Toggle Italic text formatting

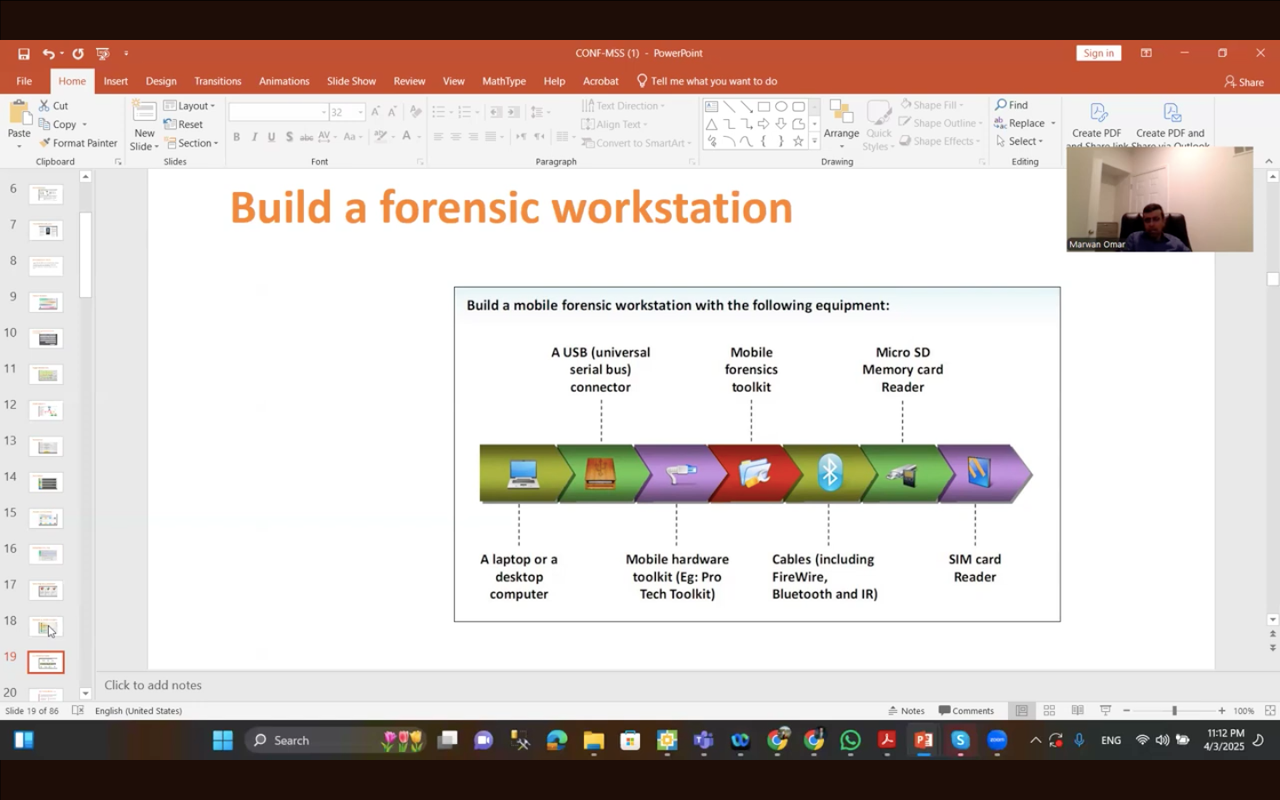(x=254, y=137)
